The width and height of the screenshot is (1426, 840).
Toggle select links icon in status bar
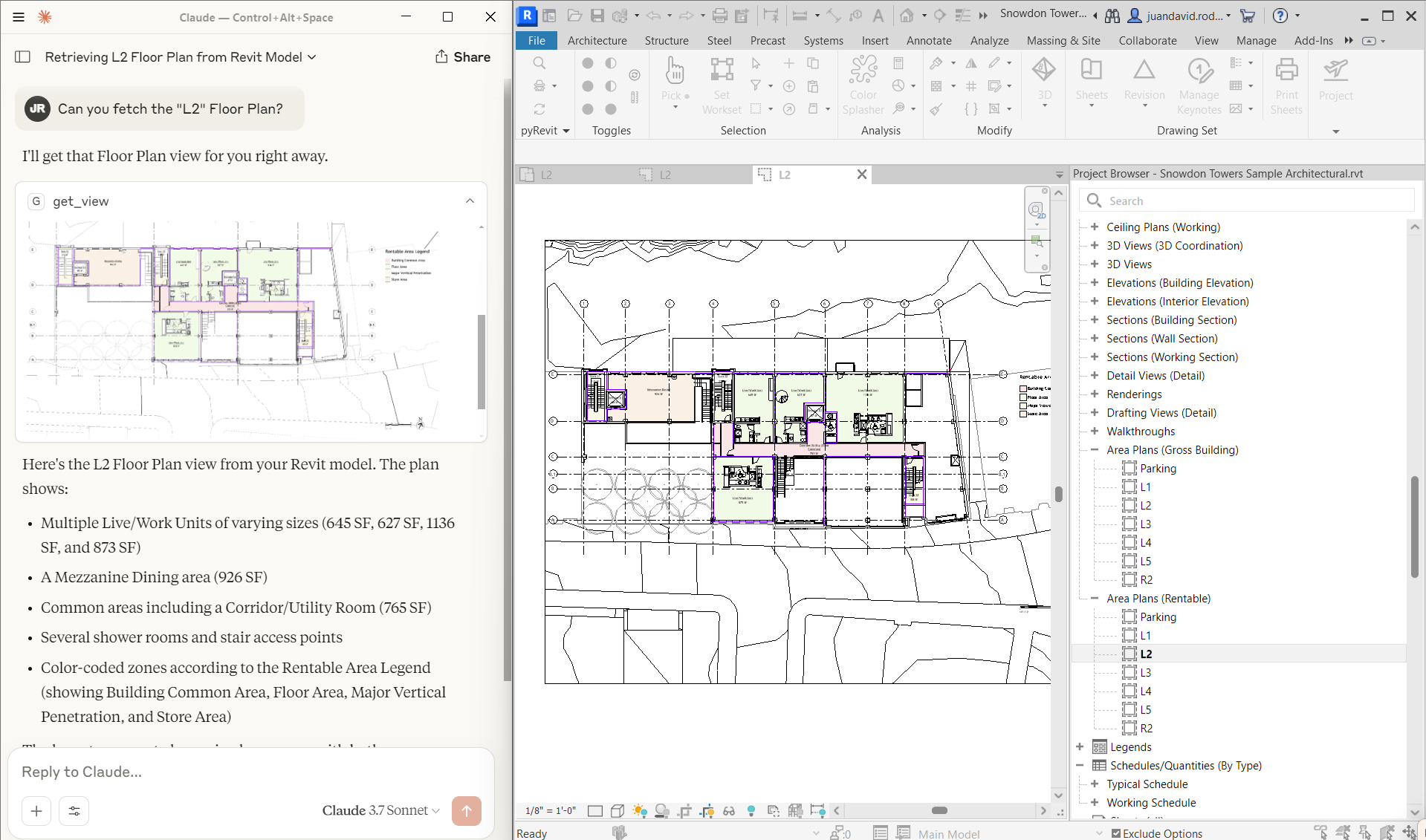click(x=1320, y=833)
